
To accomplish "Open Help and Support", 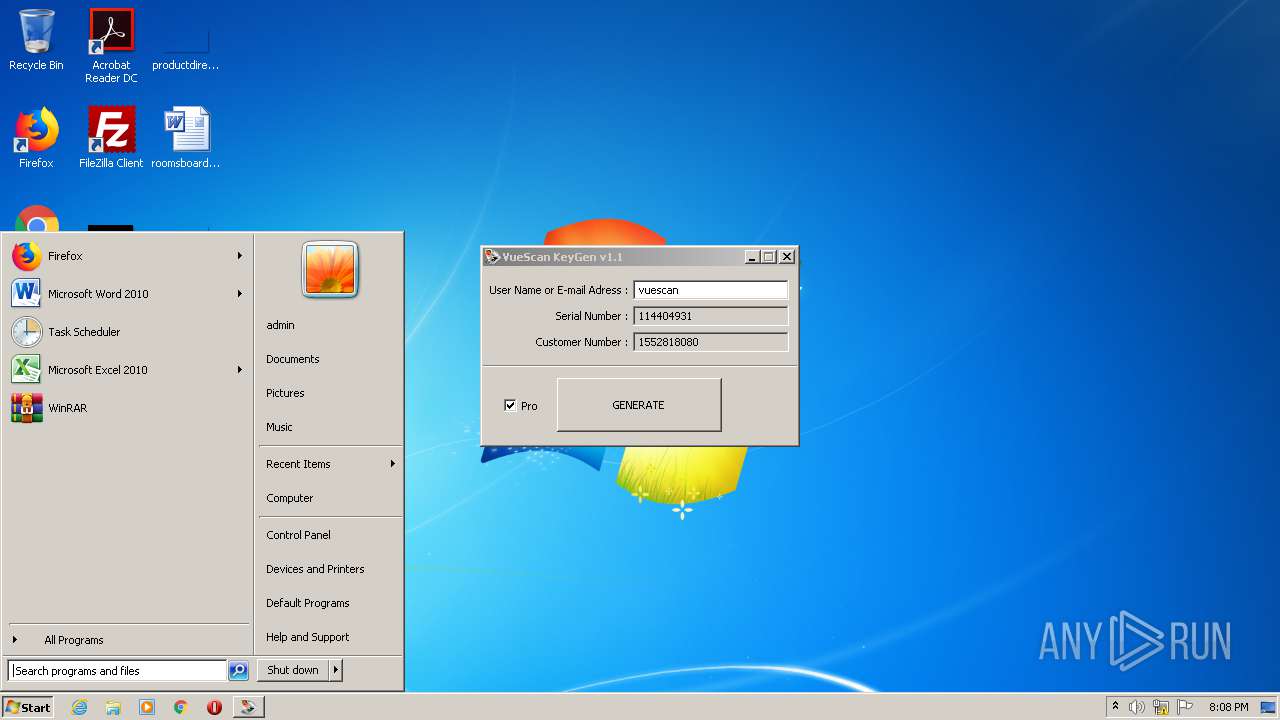I will pos(308,637).
